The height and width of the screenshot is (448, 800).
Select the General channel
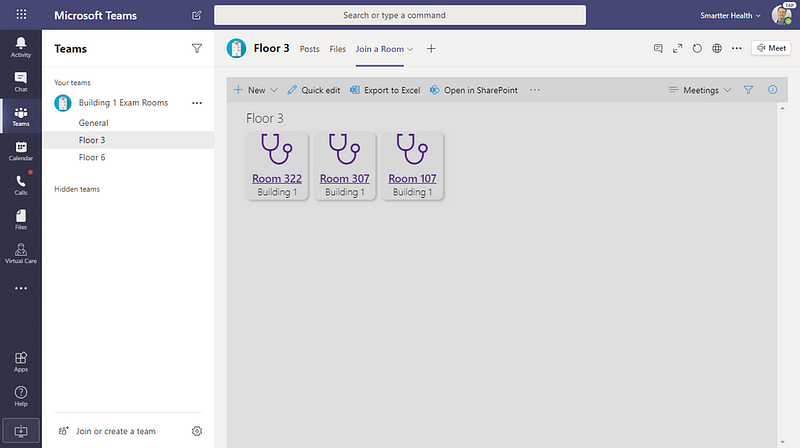(93, 122)
